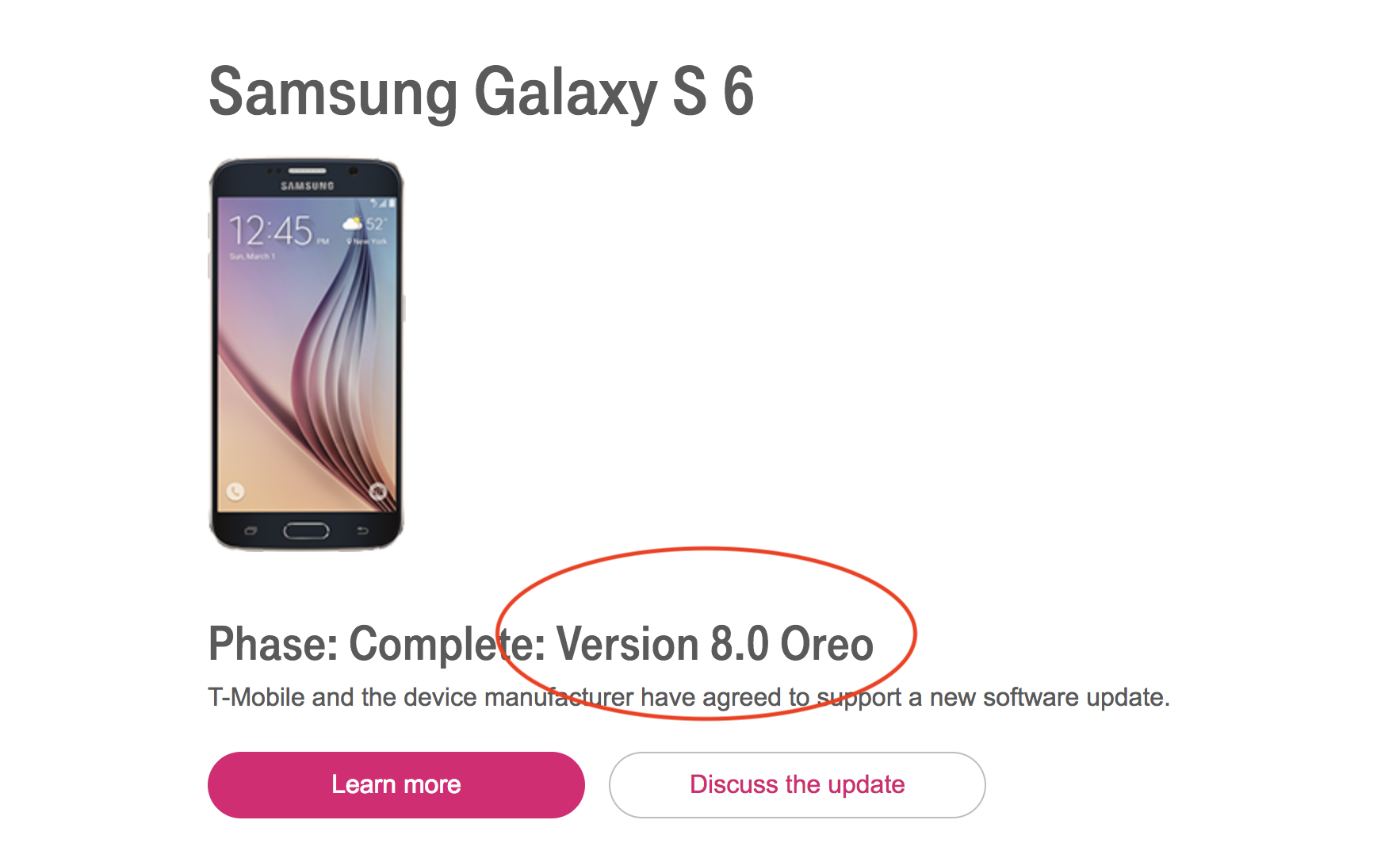Tap the camera shortcut icon on the lock screen
The height and width of the screenshot is (866, 1400).
[378, 492]
